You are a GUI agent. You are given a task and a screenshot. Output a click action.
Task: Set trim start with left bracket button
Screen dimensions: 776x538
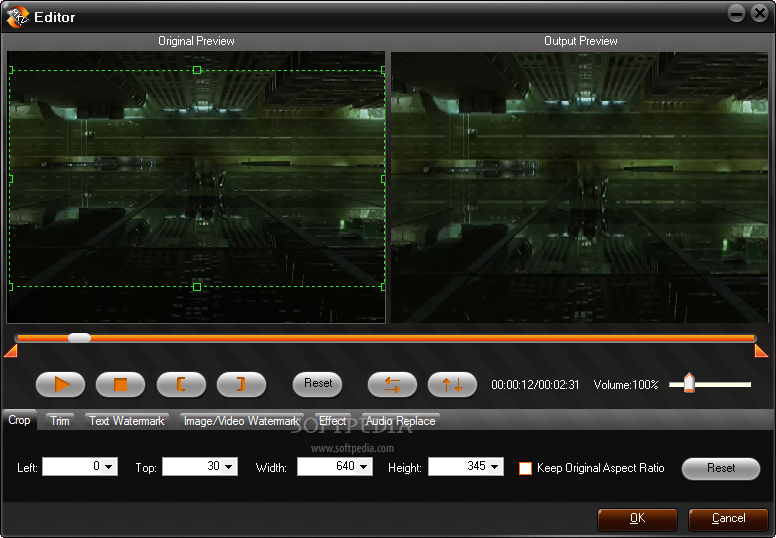point(181,384)
